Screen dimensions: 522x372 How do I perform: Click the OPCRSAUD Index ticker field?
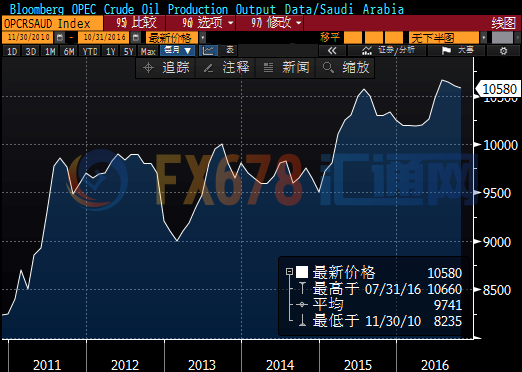[52, 23]
